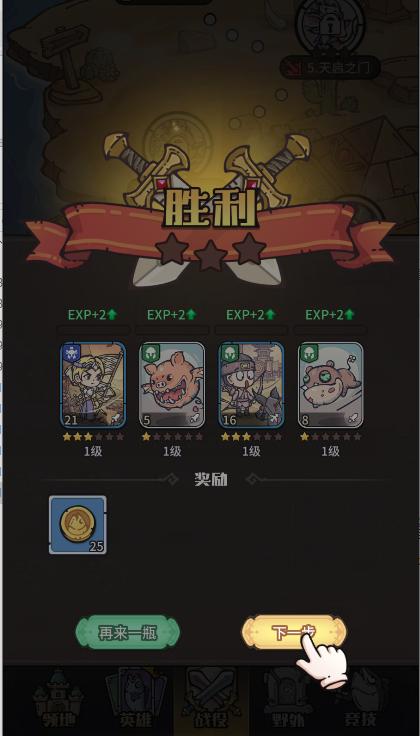Open the gold coin reward item
Viewport: 420px width, 736px height.
coord(78,525)
